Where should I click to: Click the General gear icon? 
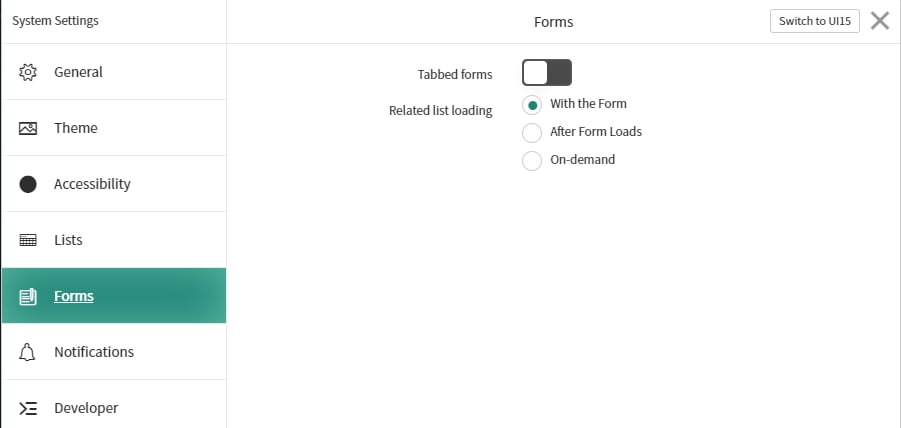click(x=28, y=72)
